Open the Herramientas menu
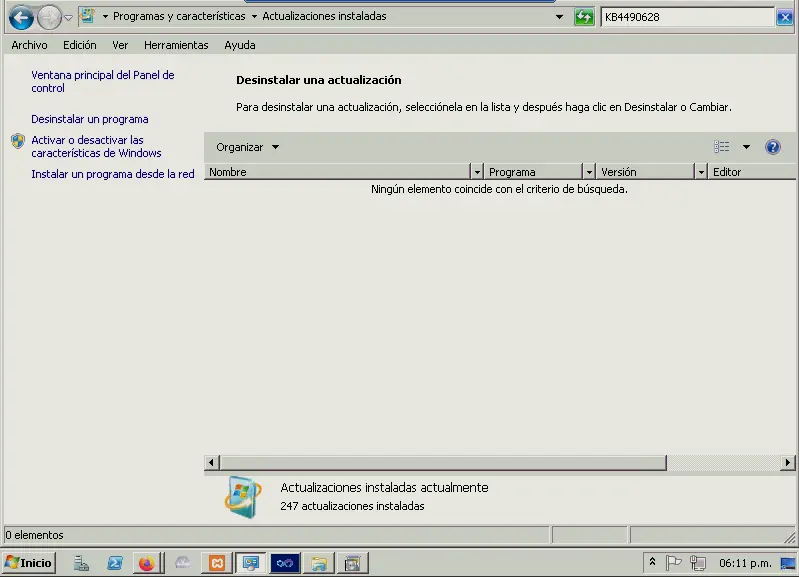 176,45
